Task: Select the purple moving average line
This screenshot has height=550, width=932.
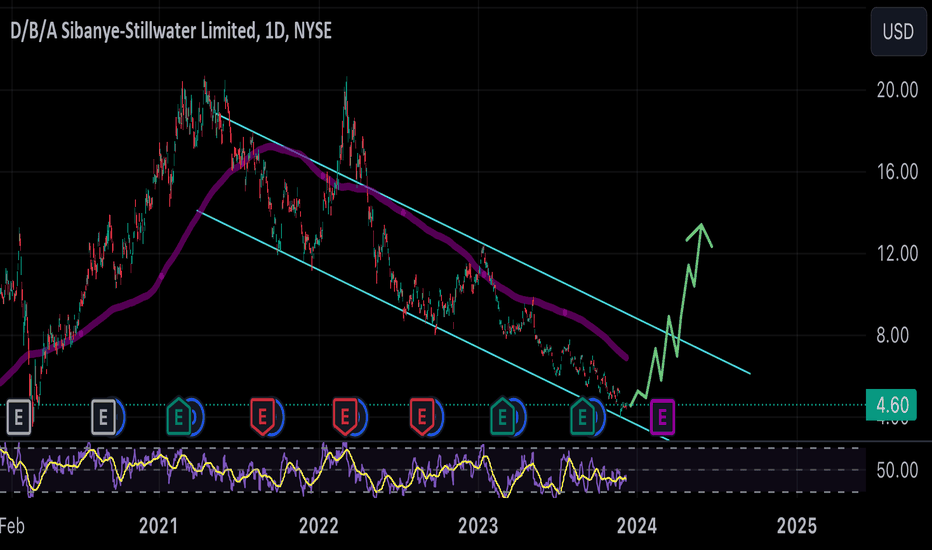Action: click(404, 213)
